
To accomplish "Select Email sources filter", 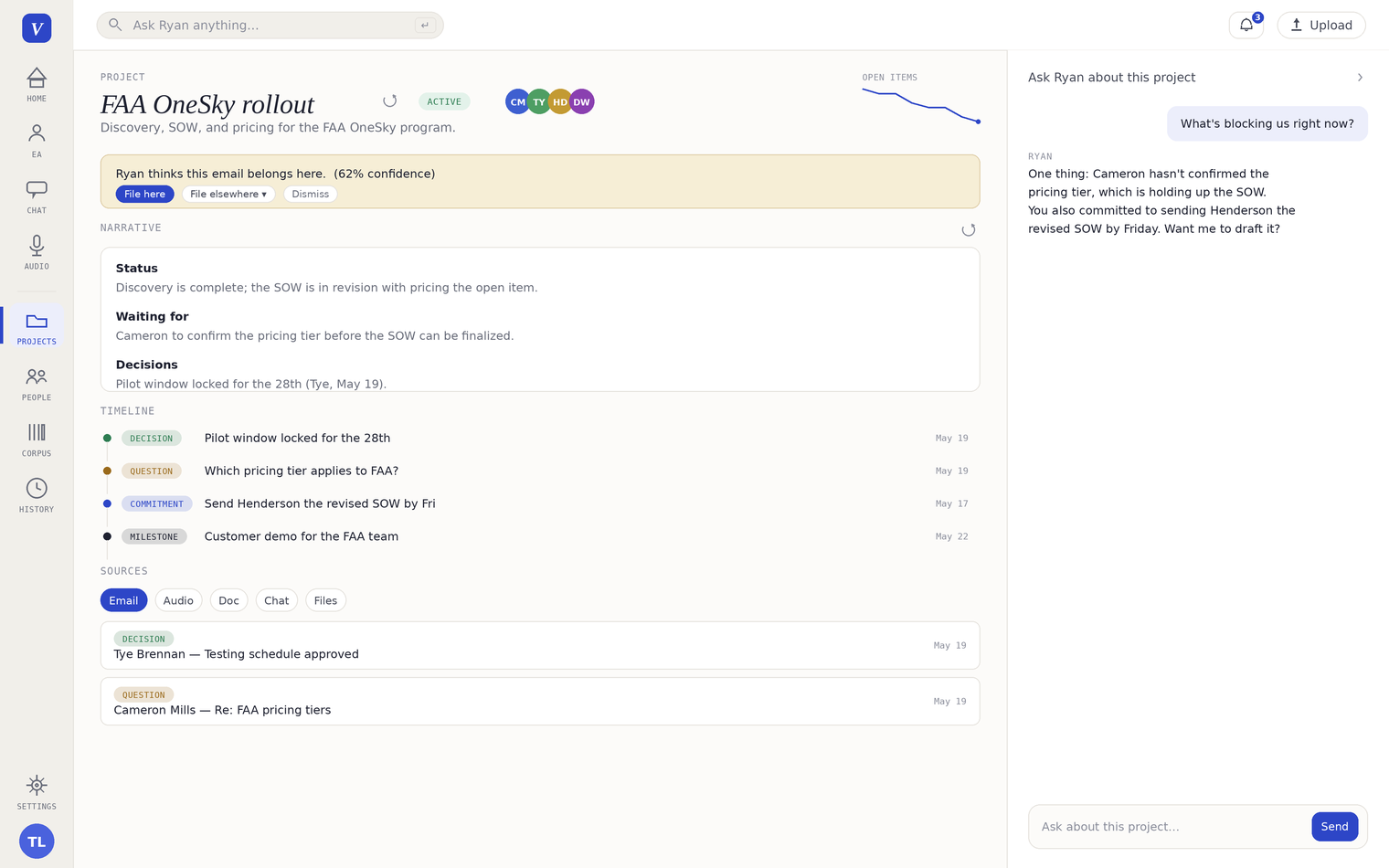I will click(x=123, y=600).
